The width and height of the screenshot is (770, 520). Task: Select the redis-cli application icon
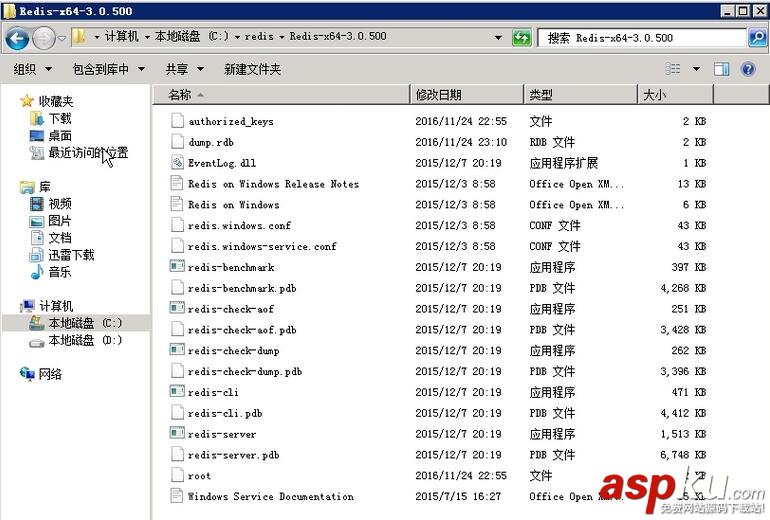(177, 392)
